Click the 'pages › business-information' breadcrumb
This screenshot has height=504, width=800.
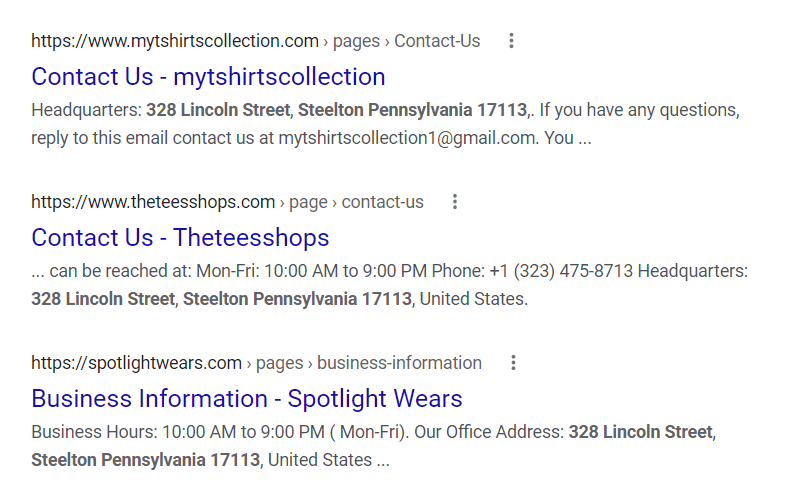pos(368,363)
